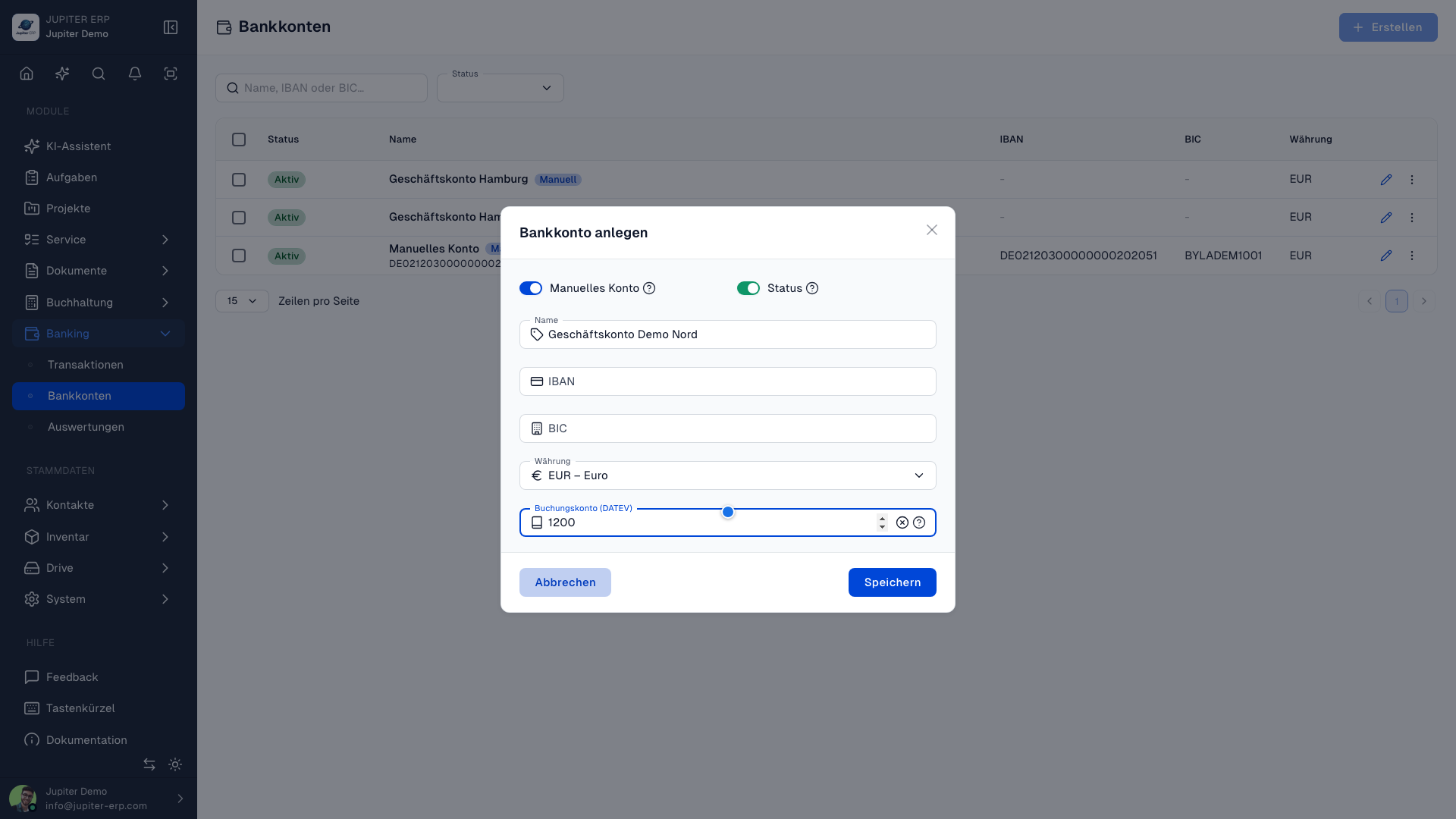The image size is (1456, 819).
Task: Toggle the Status switch in dialog
Action: pyautogui.click(x=748, y=288)
